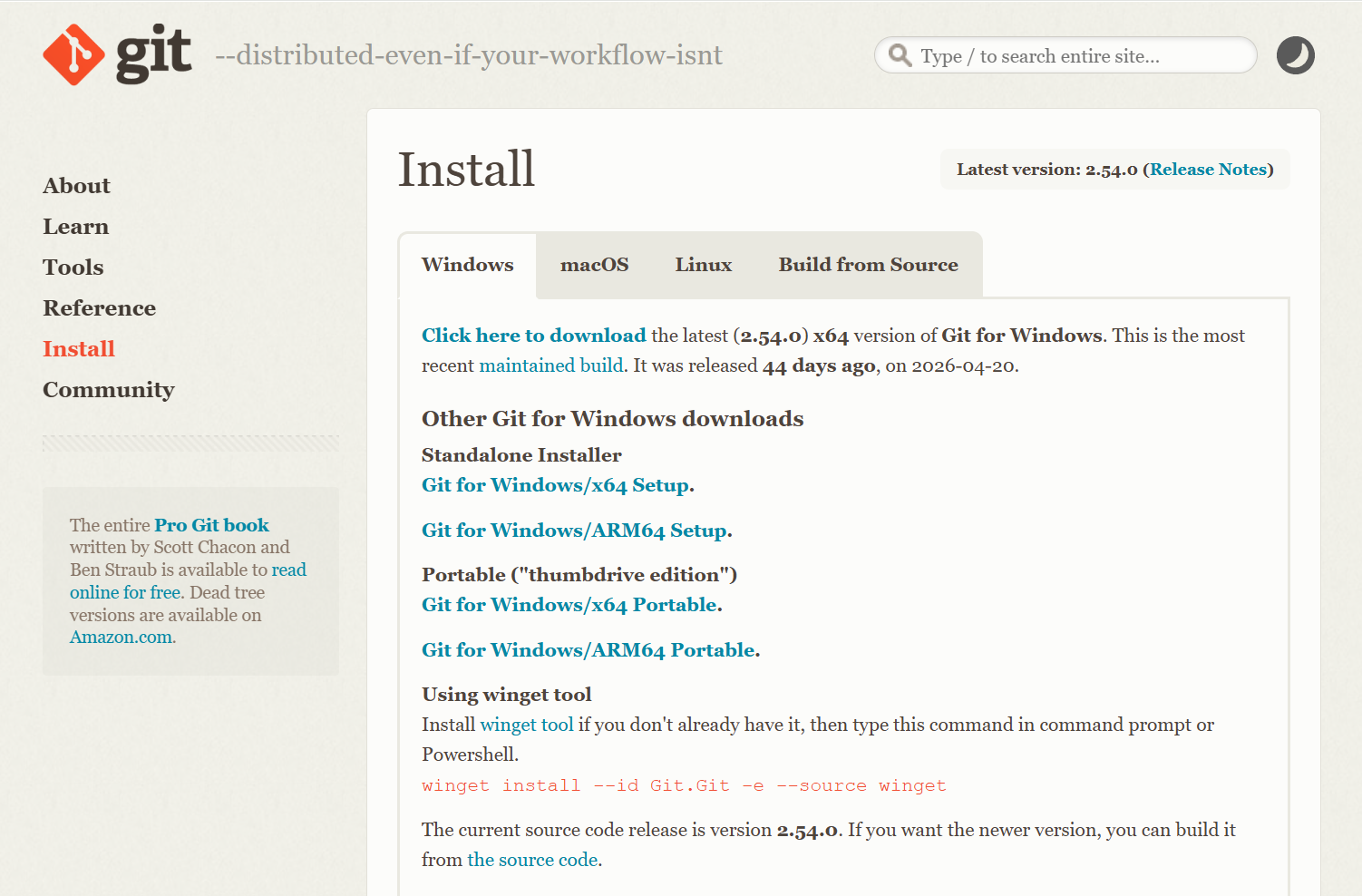
Task: Select the Windows tab
Action: pos(468,265)
